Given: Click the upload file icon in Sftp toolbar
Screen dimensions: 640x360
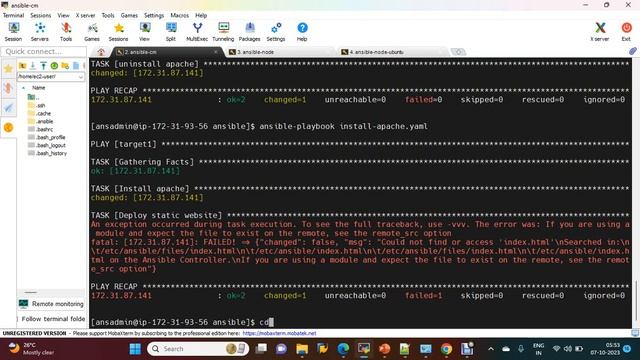Looking at the screenshot, I should click(x=43, y=66).
